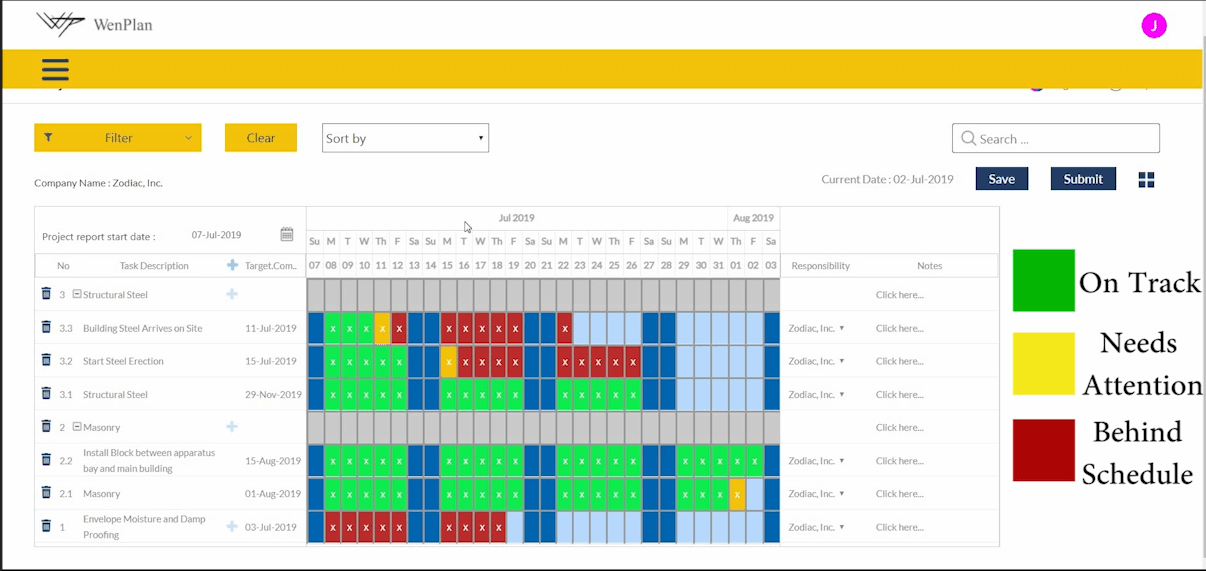
Task: Open the calendar date picker icon
Action: click(x=287, y=235)
